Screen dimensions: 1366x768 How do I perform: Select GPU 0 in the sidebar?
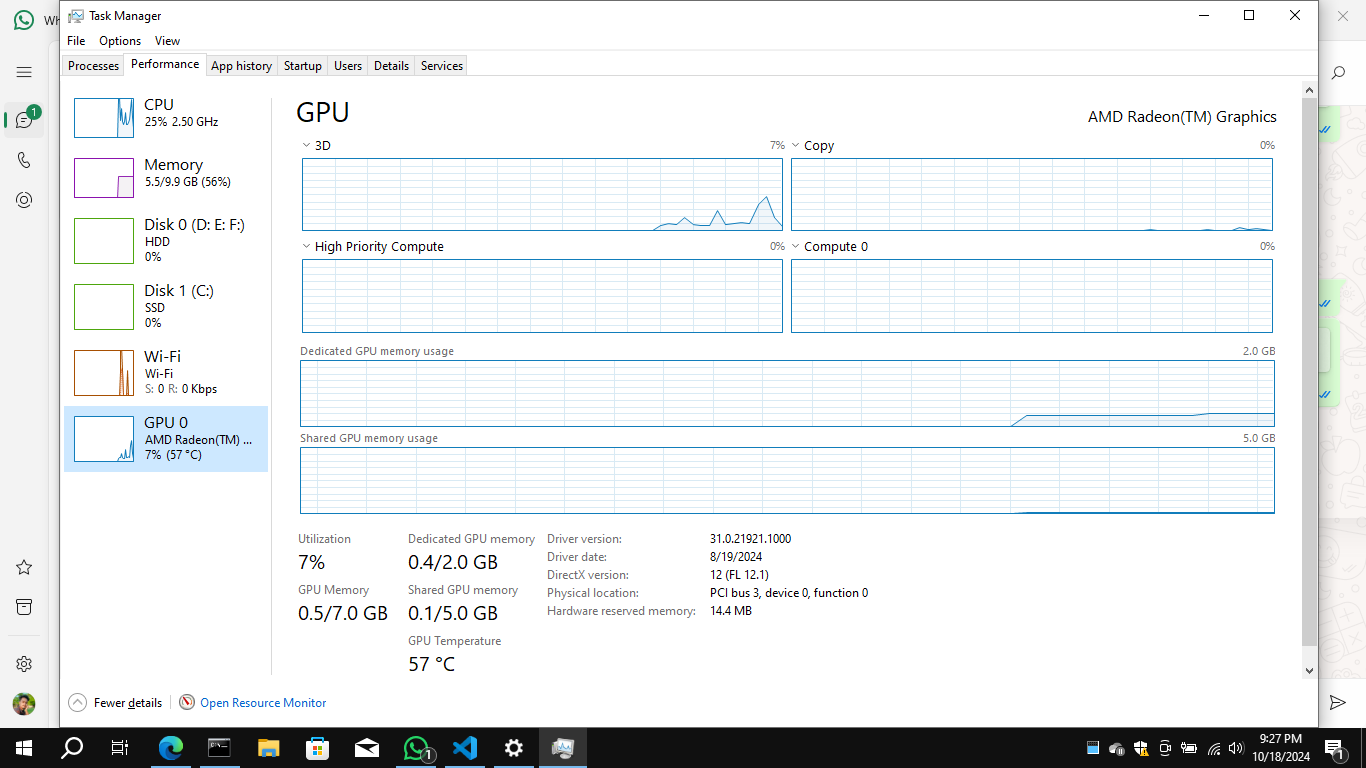[x=166, y=439]
